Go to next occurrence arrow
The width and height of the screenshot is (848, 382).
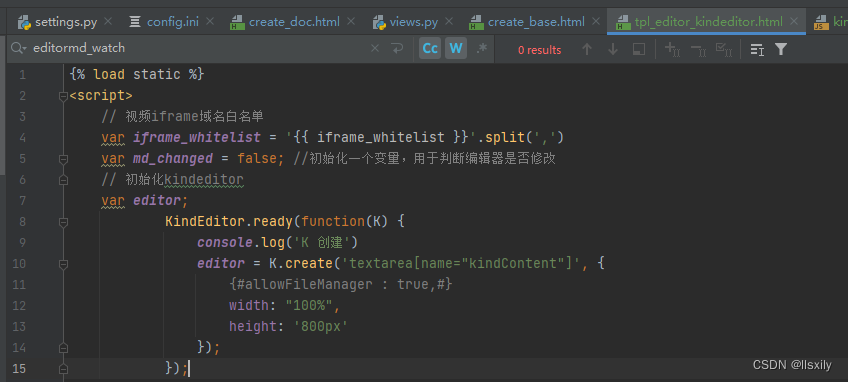pyautogui.click(x=613, y=49)
